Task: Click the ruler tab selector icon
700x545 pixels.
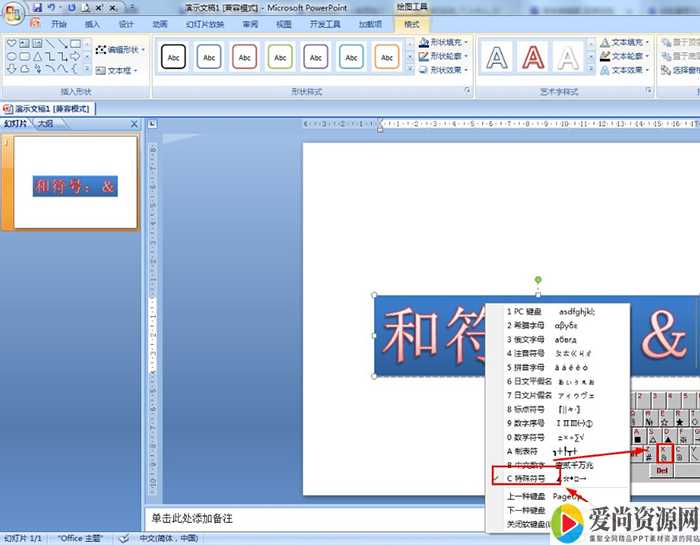Action: tap(152, 124)
